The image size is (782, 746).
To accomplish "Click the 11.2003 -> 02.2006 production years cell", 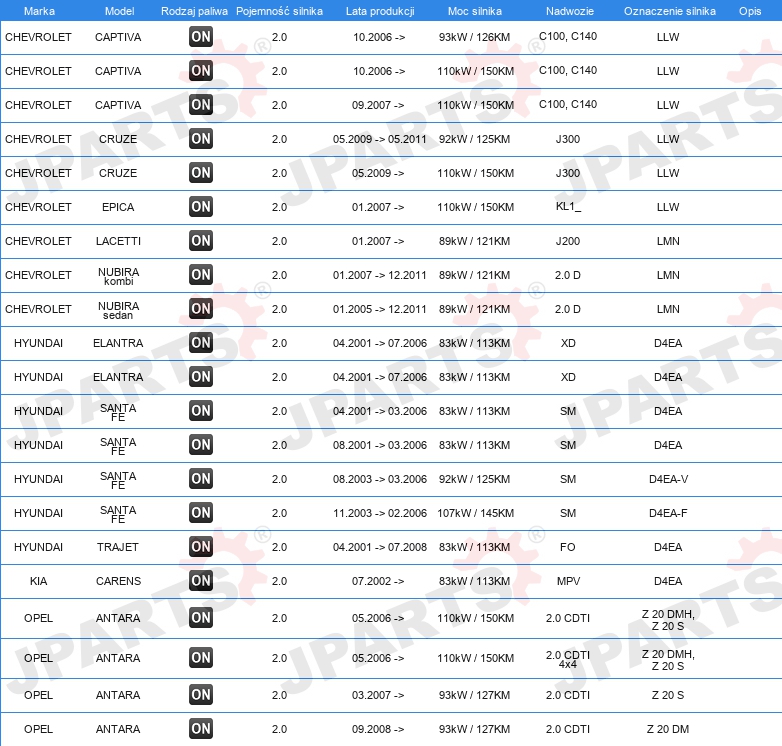I will click(380, 513).
